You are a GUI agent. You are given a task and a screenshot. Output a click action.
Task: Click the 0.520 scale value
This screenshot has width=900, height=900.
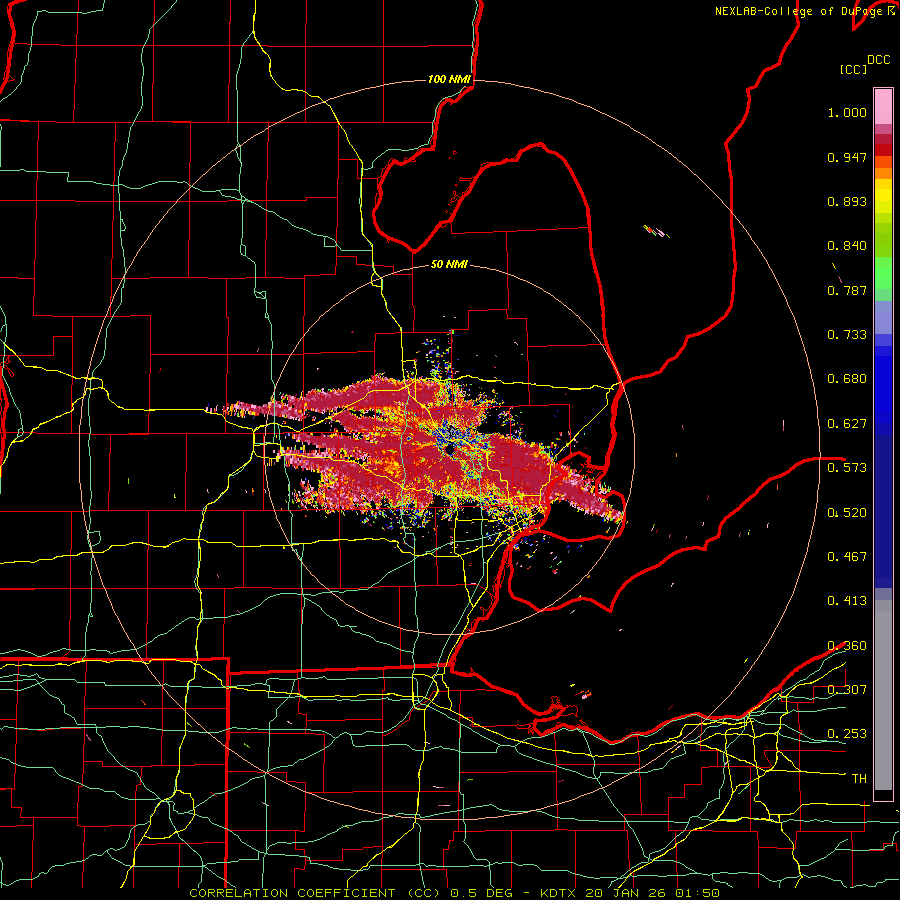(847, 513)
